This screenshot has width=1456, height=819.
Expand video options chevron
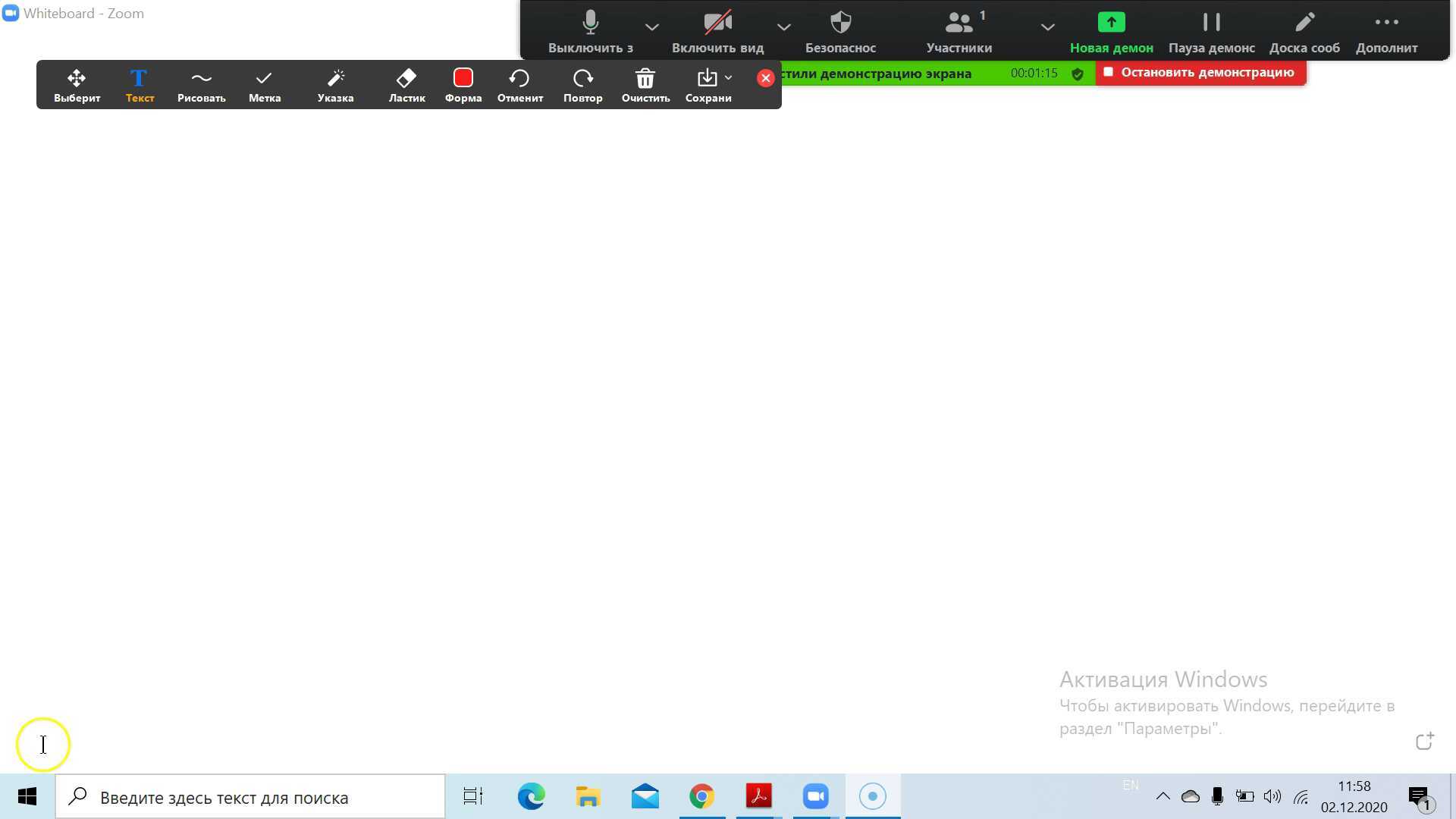click(x=783, y=27)
